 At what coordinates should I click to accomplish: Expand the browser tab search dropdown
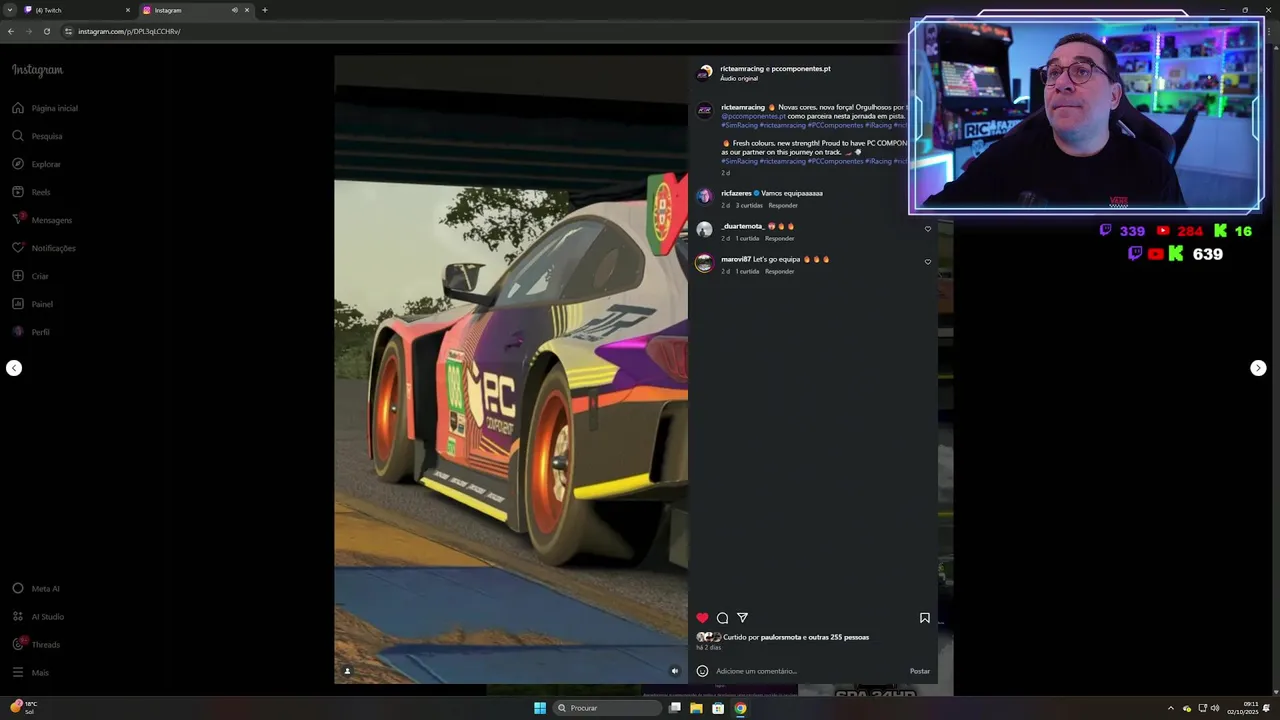pos(10,10)
